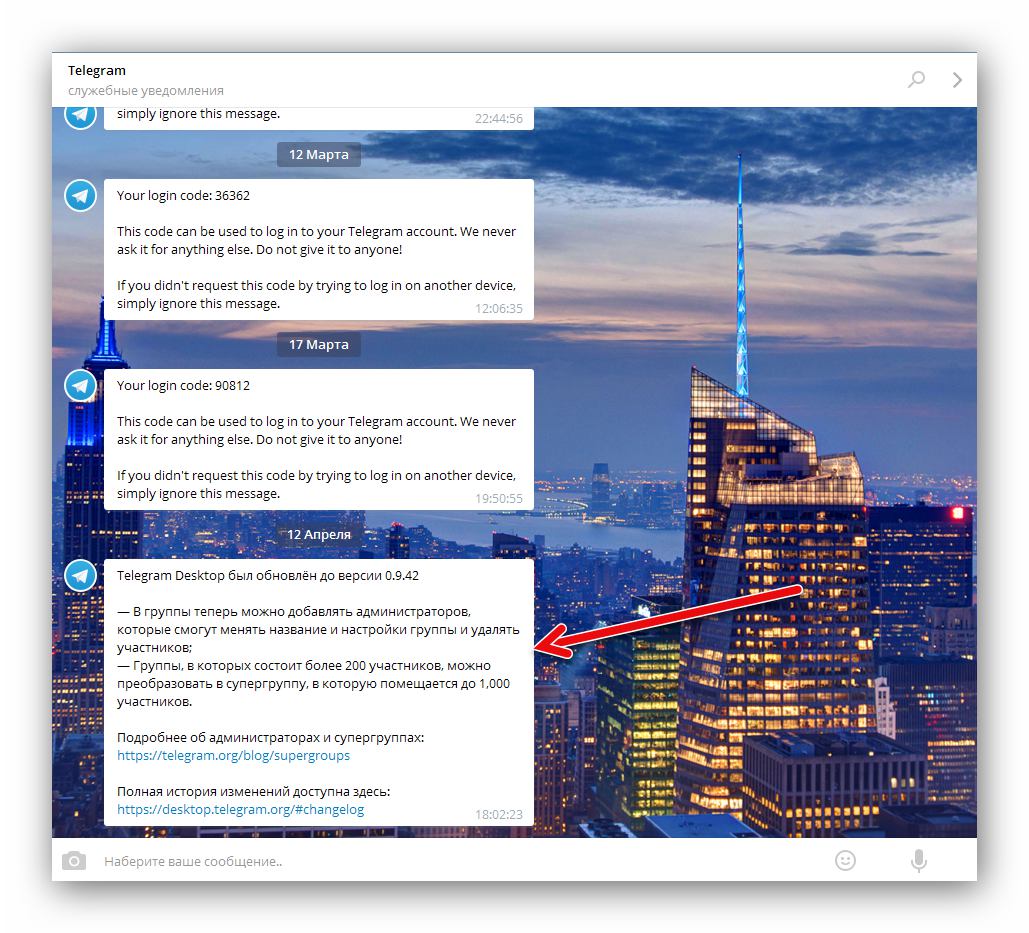Viewport: 1029px width, 933px height.
Task: Click the timestamp 12:06:35
Action: (499, 308)
